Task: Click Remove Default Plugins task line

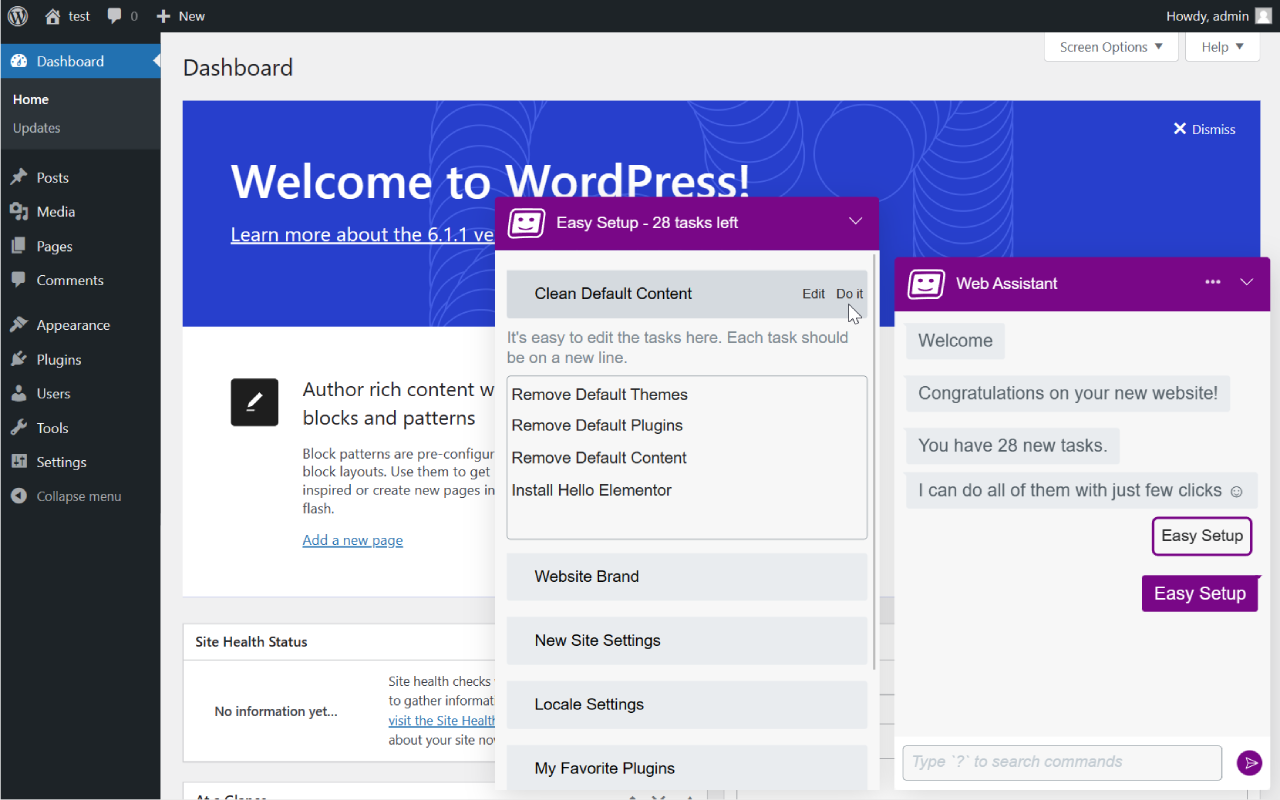Action: 597,426
